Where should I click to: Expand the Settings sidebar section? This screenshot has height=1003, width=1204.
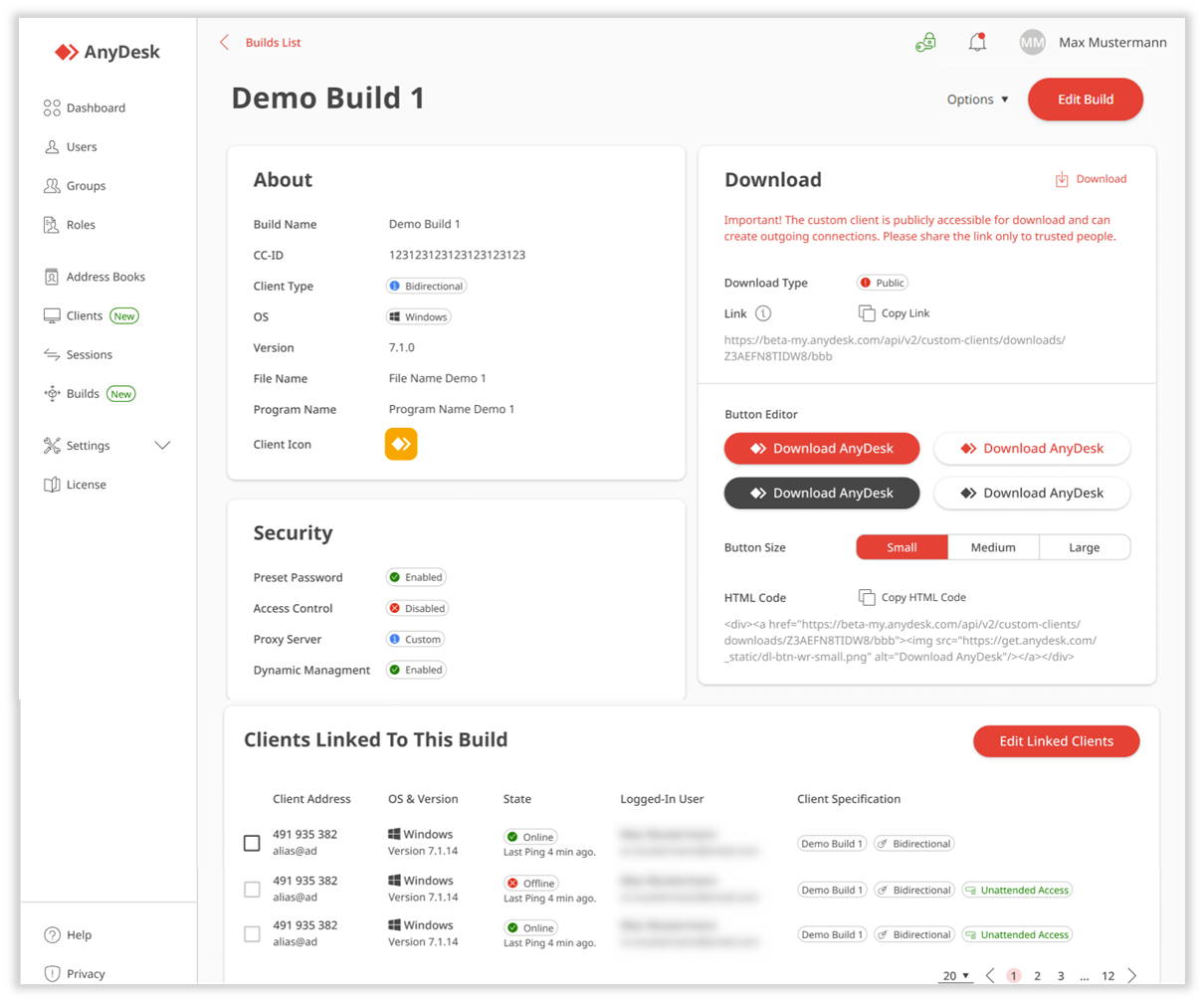(163, 446)
